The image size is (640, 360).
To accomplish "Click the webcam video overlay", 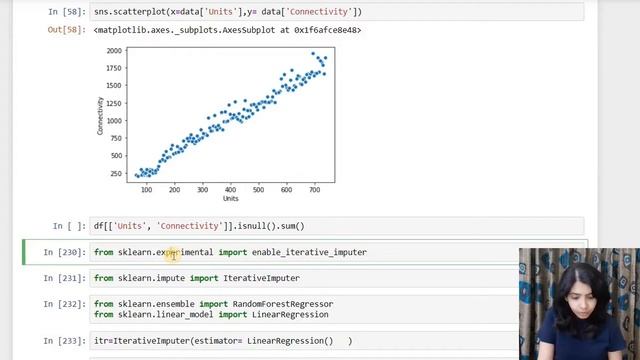I will pyautogui.click(x=579, y=304).
